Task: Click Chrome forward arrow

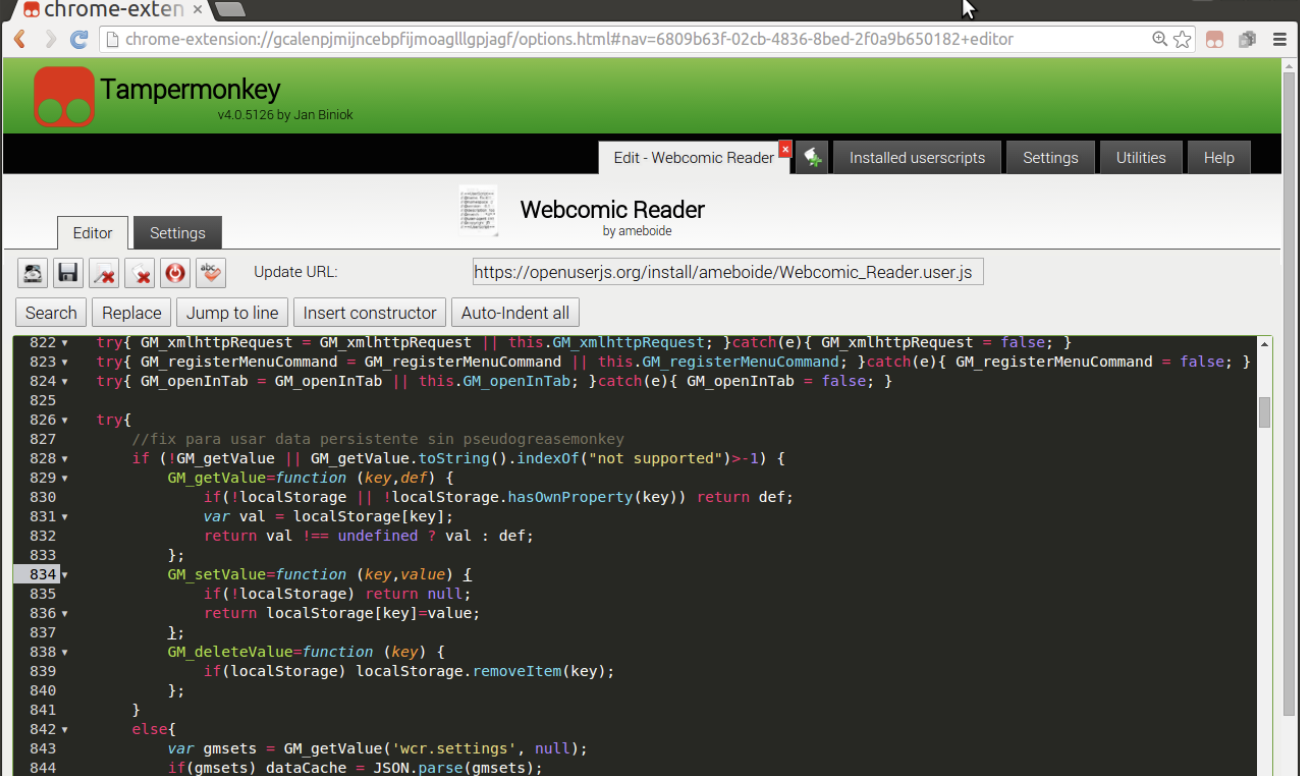Action: (x=49, y=40)
